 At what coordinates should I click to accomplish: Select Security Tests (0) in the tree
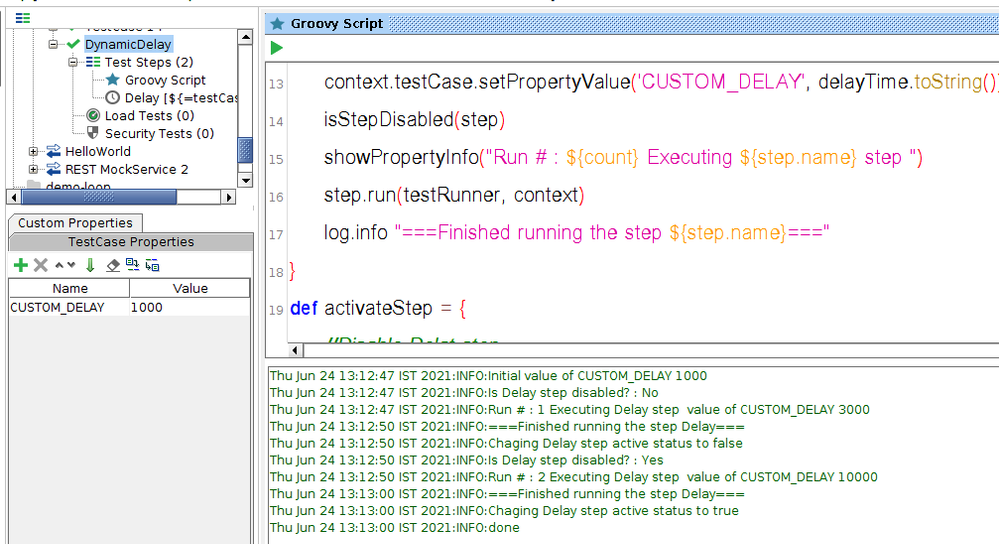coord(159,134)
